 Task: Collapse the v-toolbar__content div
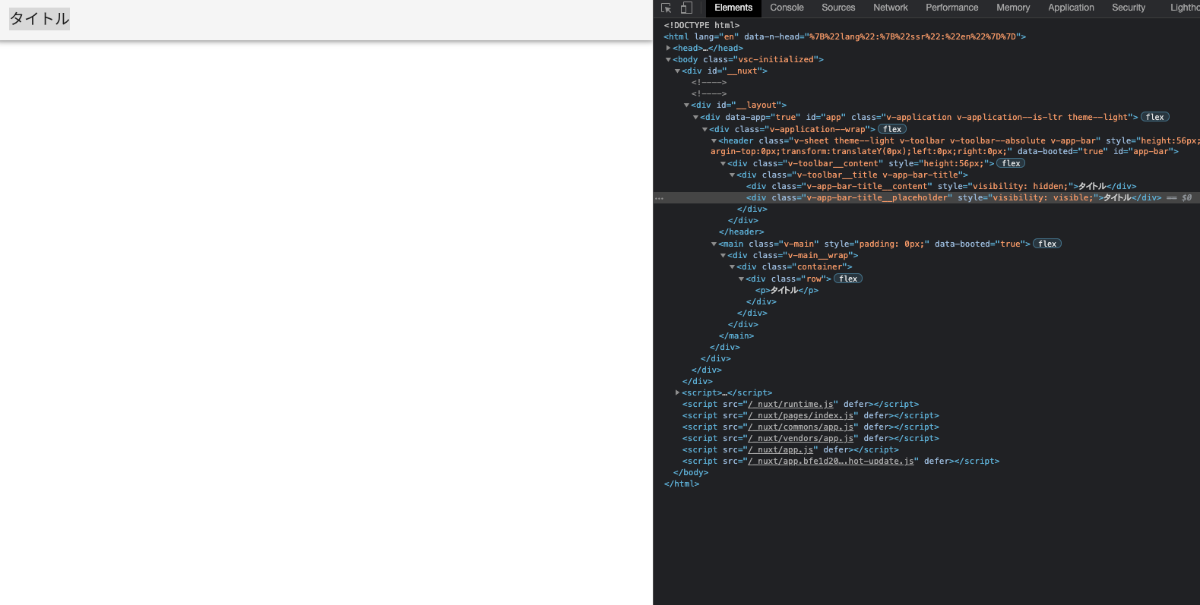click(723, 163)
